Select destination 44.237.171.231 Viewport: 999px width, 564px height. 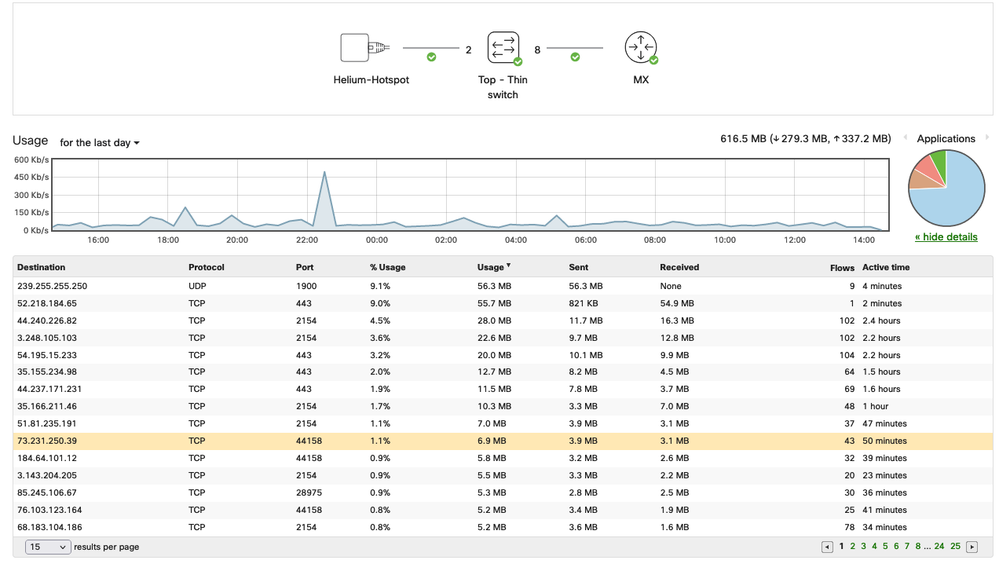49,389
